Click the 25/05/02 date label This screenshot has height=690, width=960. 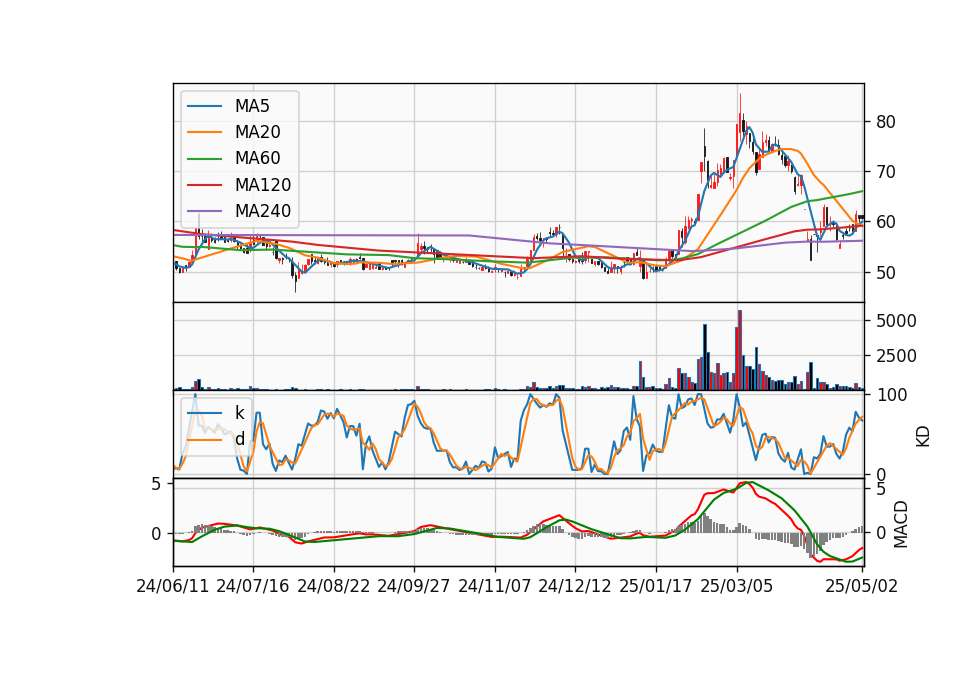point(861,586)
